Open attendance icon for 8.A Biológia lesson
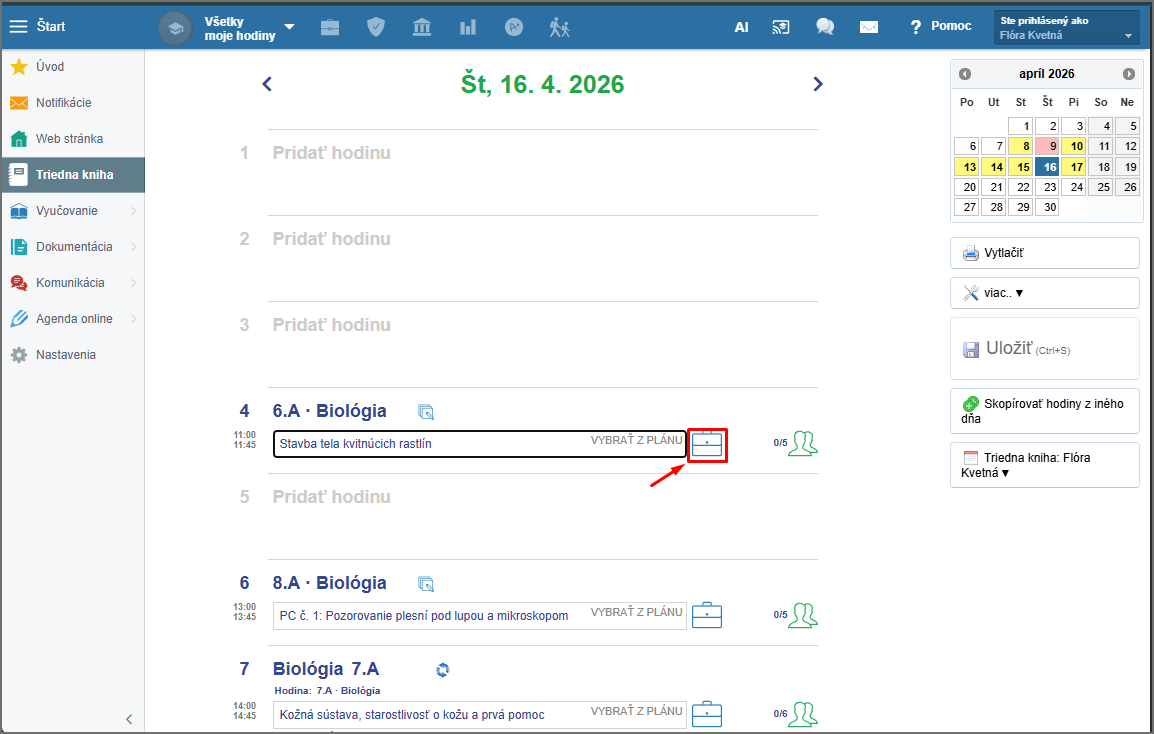The height and width of the screenshot is (734, 1154). [802, 615]
